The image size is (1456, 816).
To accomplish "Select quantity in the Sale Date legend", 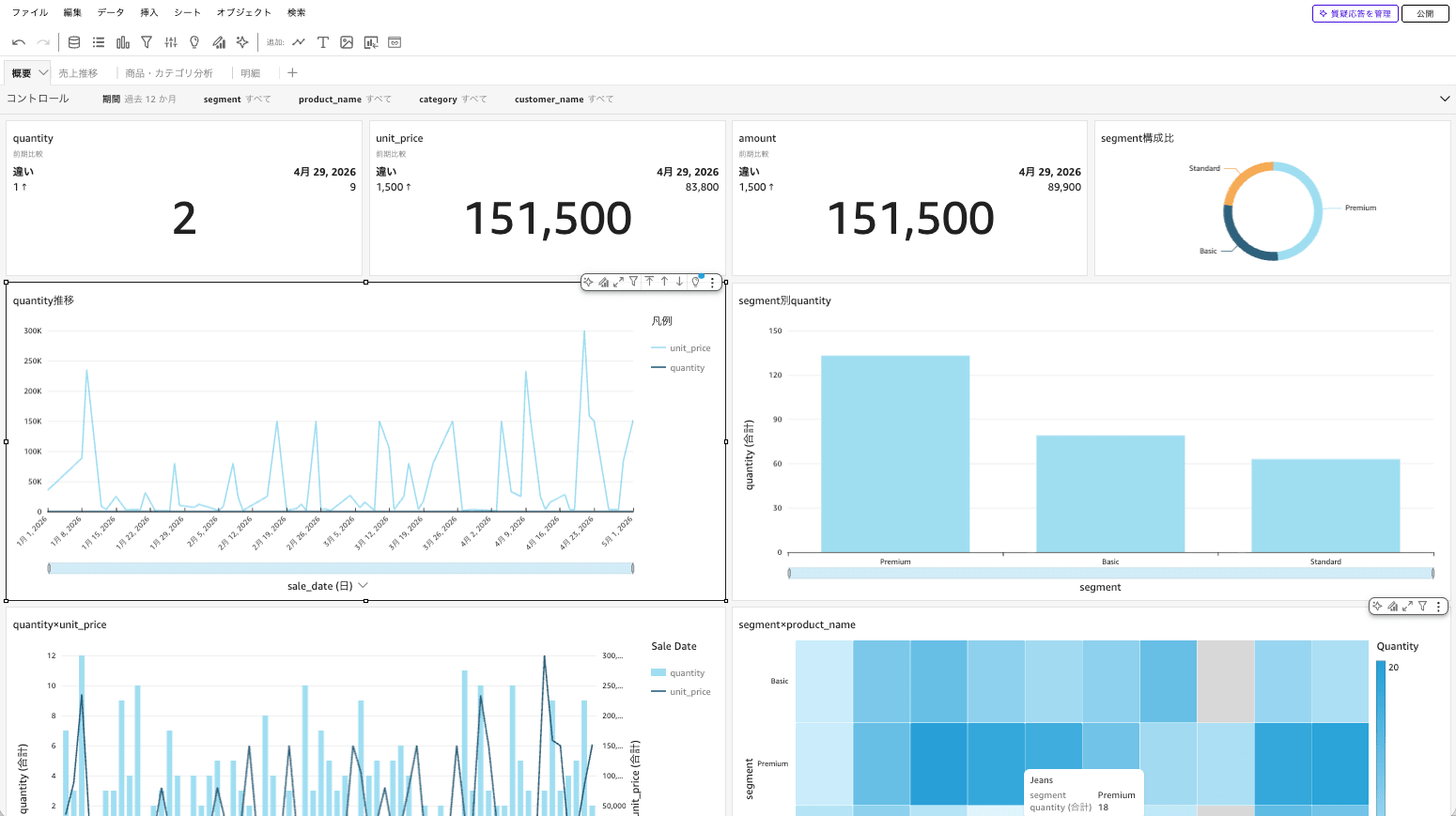I will pos(678,673).
